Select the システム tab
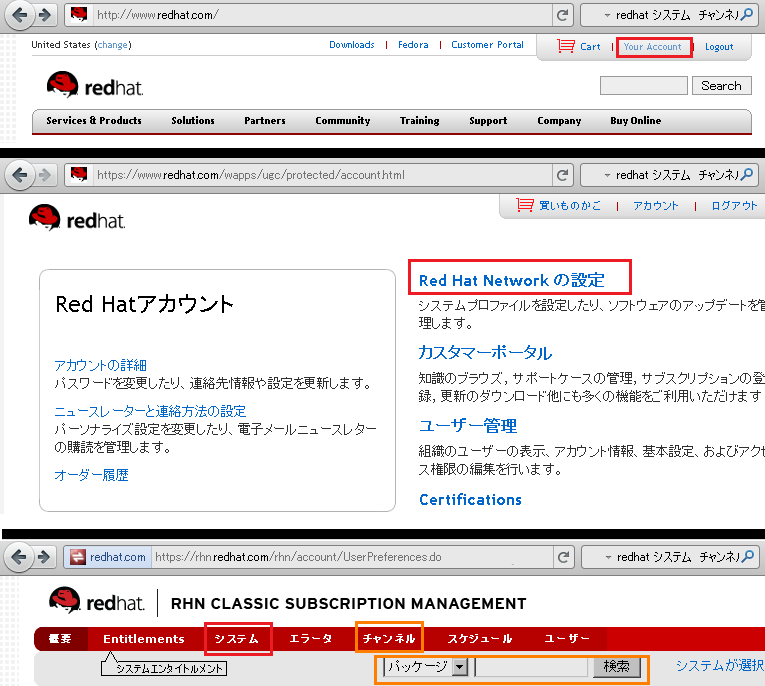The width and height of the screenshot is (765, 686). (237, 639)
